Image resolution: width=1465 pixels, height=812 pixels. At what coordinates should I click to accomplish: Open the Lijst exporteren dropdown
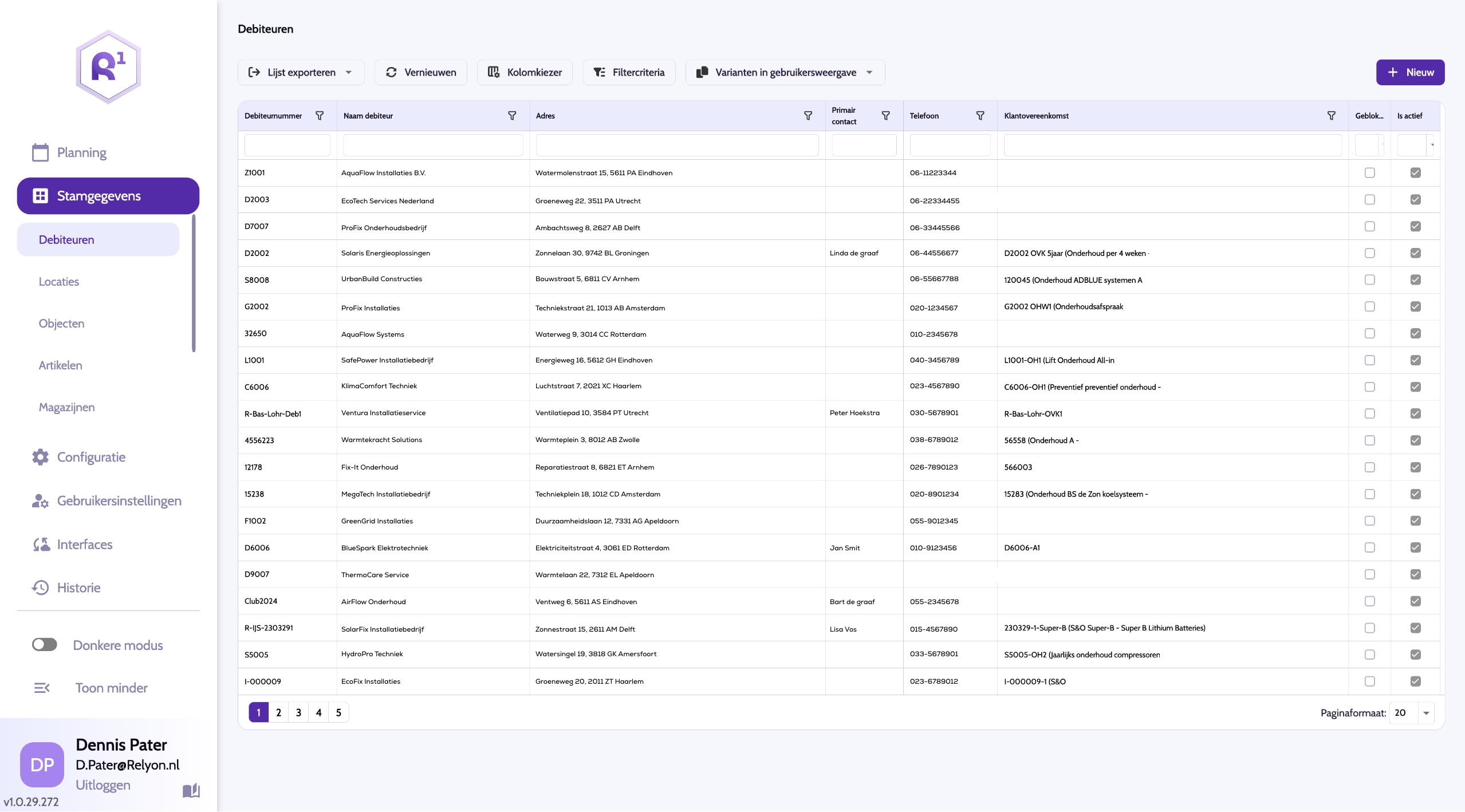coord(301,72)
